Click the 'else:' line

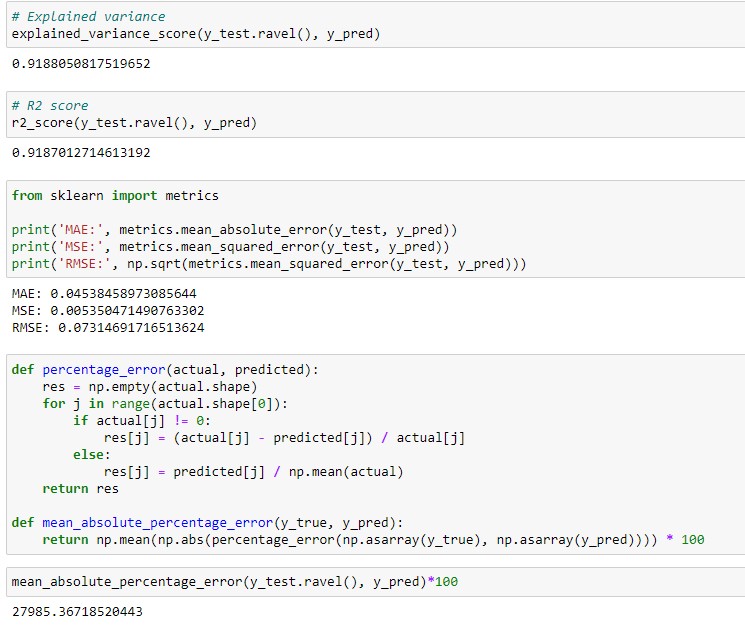92,455
